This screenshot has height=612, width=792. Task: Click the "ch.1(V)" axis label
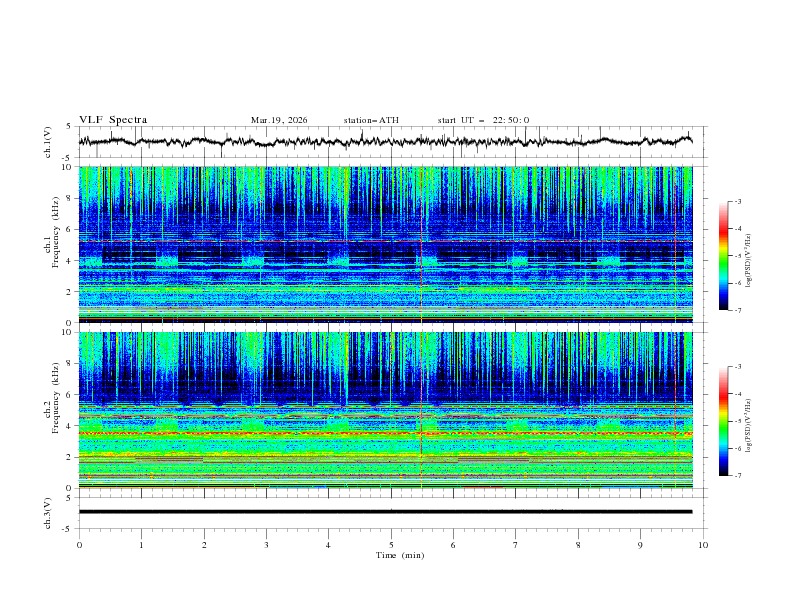48,142
